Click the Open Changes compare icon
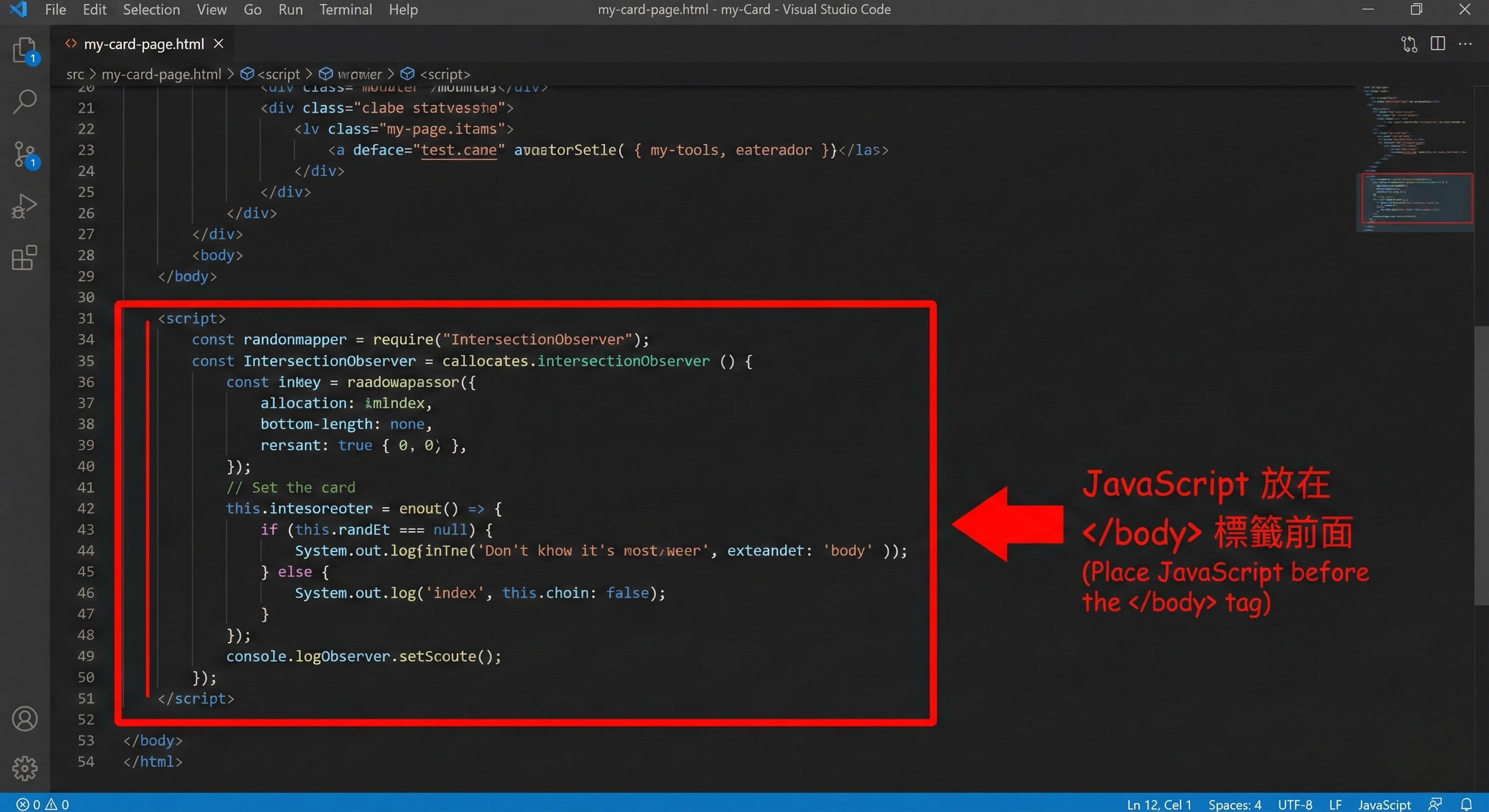1489x812 pixels. click(x=1409, y=44)
